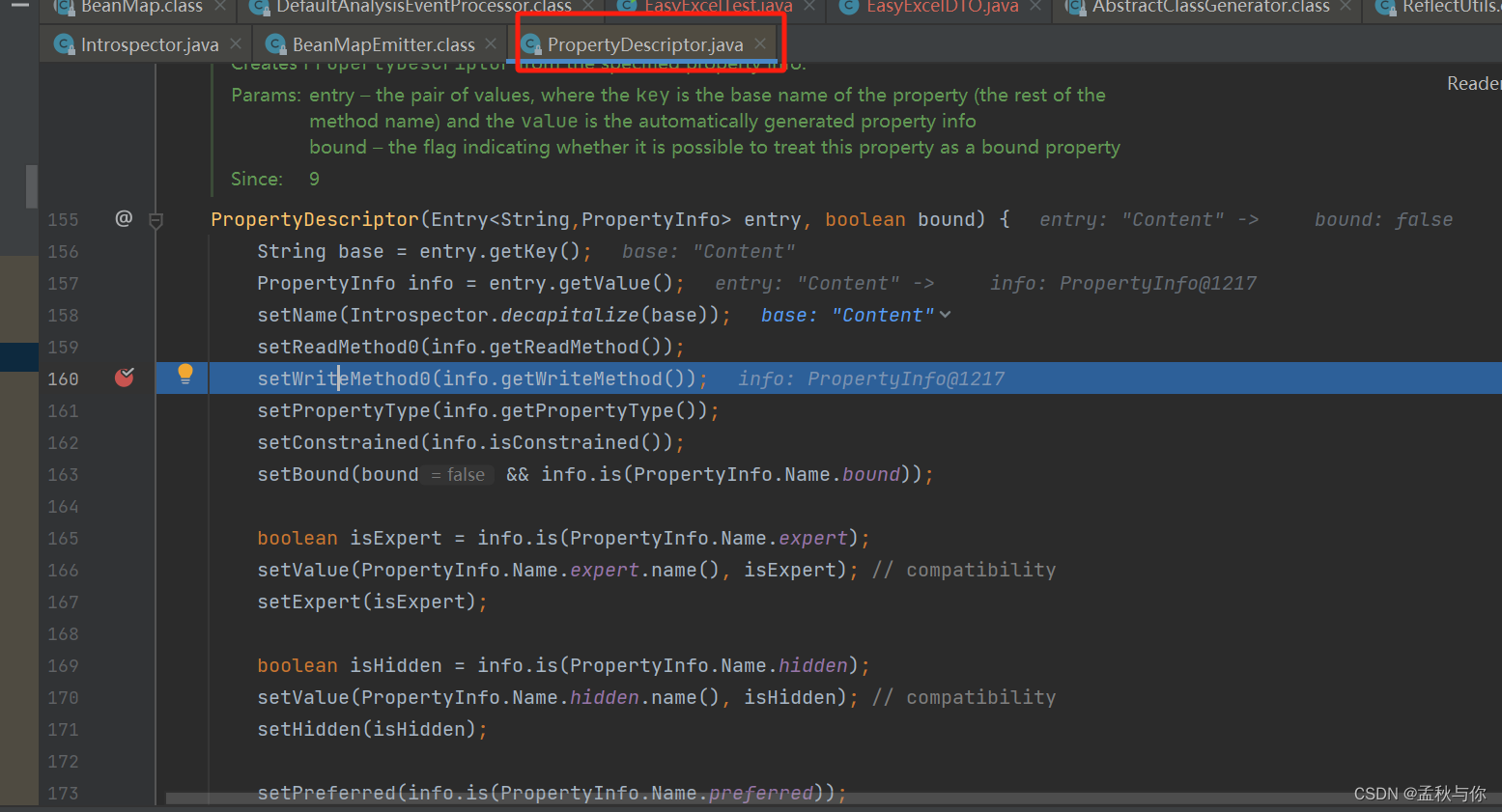The image size is (1502, 812).
Task: Click the file icon on Introspector.java tab
Action: click(65, 44)
